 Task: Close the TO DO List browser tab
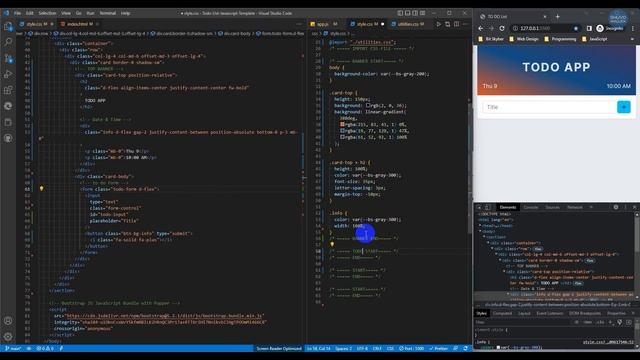(x=544, y=17)
